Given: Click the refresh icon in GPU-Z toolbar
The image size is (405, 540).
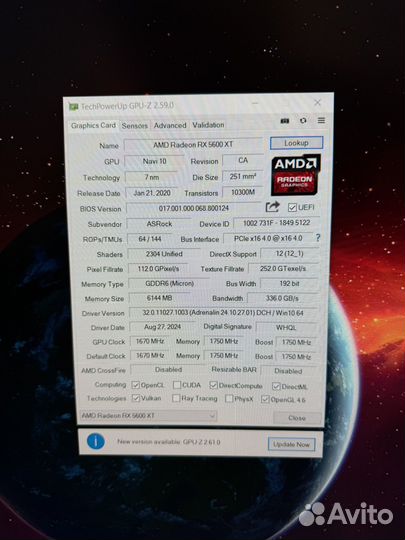Looking at the screenshot, I should click(303, 121).
